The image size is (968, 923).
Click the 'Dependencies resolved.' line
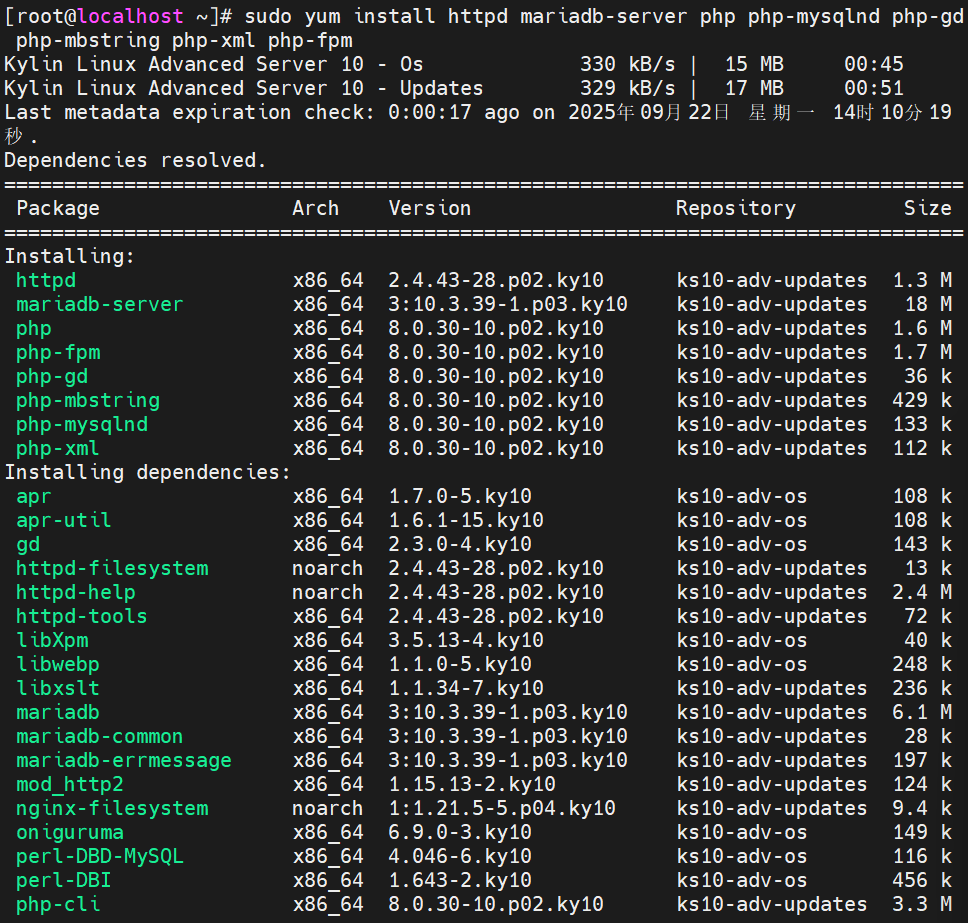tap(135, 161)
